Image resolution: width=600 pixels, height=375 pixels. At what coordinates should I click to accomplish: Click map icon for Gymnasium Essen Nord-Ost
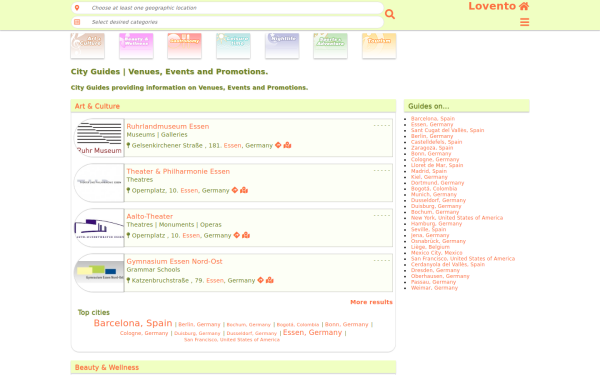pos(270,280)
